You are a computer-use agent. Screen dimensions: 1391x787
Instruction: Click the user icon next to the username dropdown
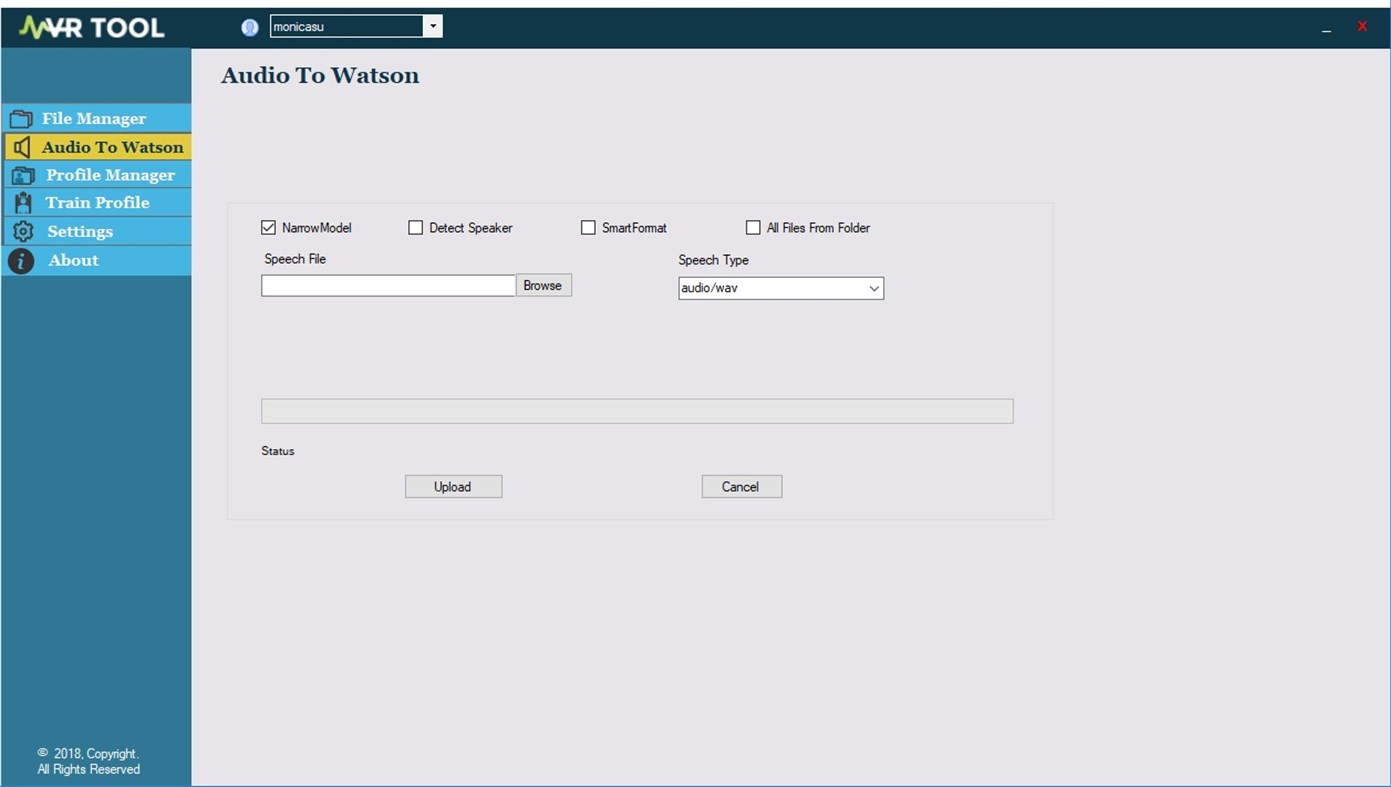point(248,26)
